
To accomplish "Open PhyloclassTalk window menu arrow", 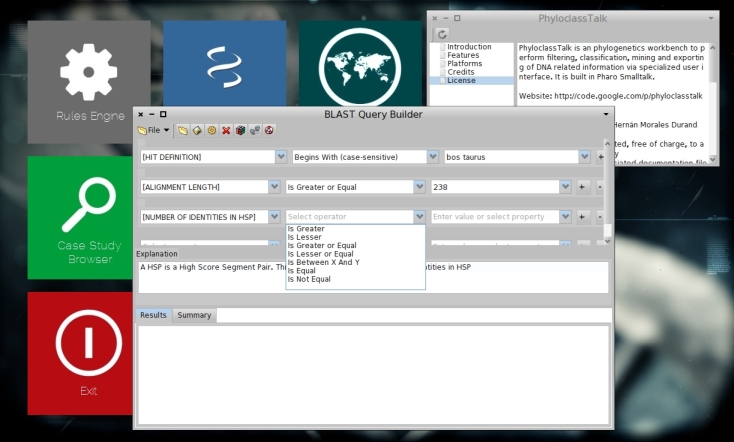I will tap(711, 18).
